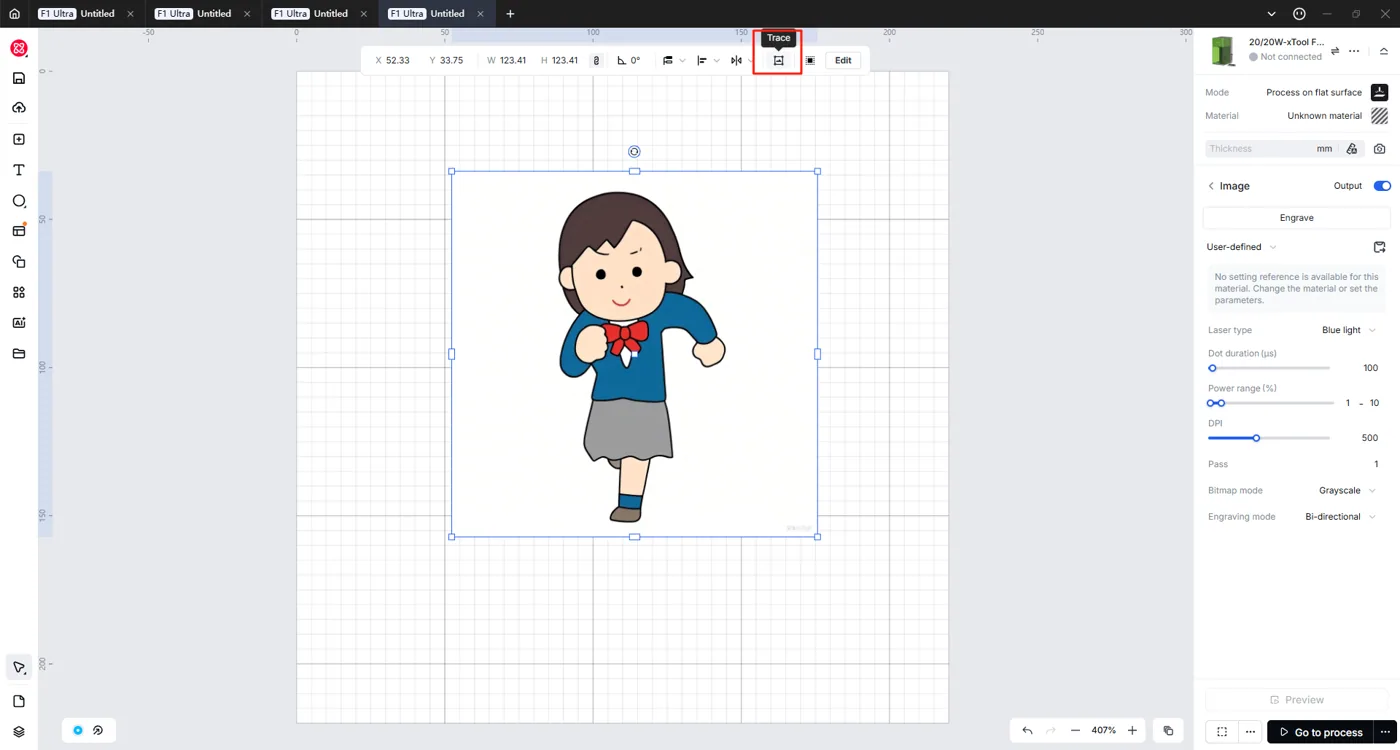Collapse the device panel
This screenshot has height=750, width=1400.
click(1384, 51)
